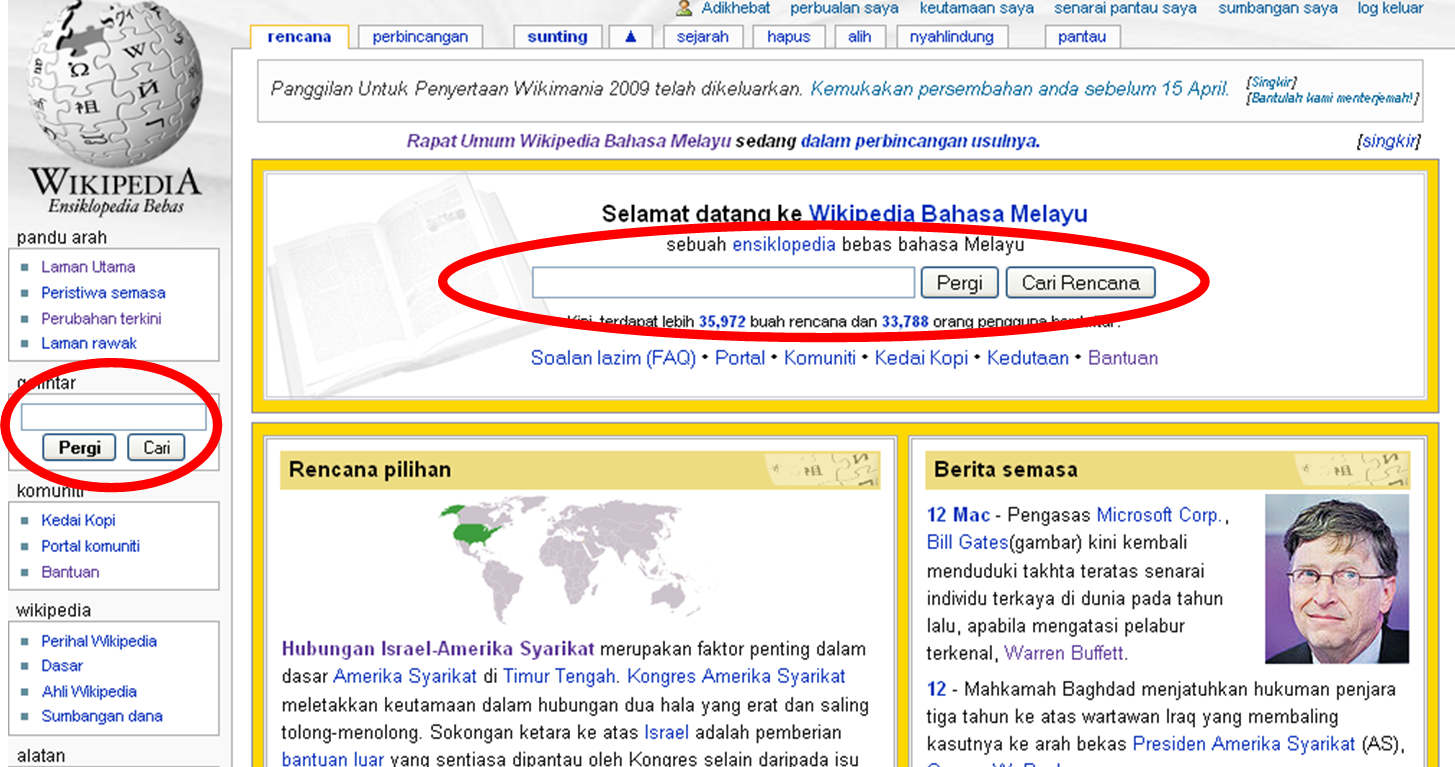Screen dimensions: 1455x767
Task: Dismiss the Rapat Umum notice with singkir
Action: [x=1388, y=141]
